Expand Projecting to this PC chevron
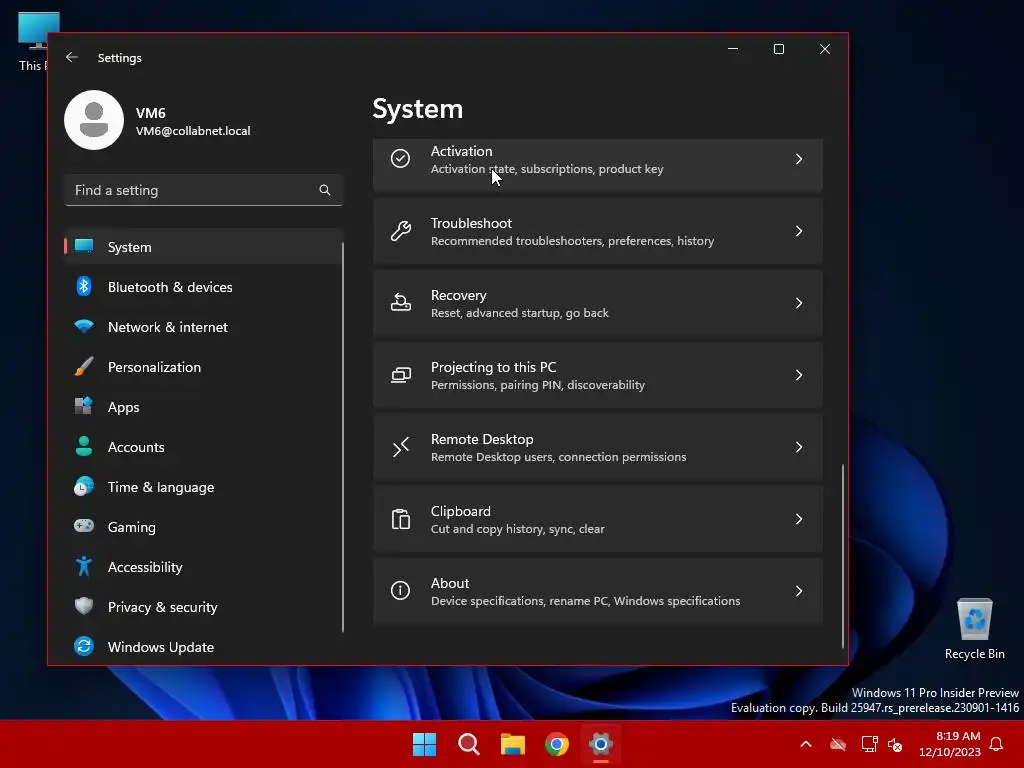 click(798, 375)
